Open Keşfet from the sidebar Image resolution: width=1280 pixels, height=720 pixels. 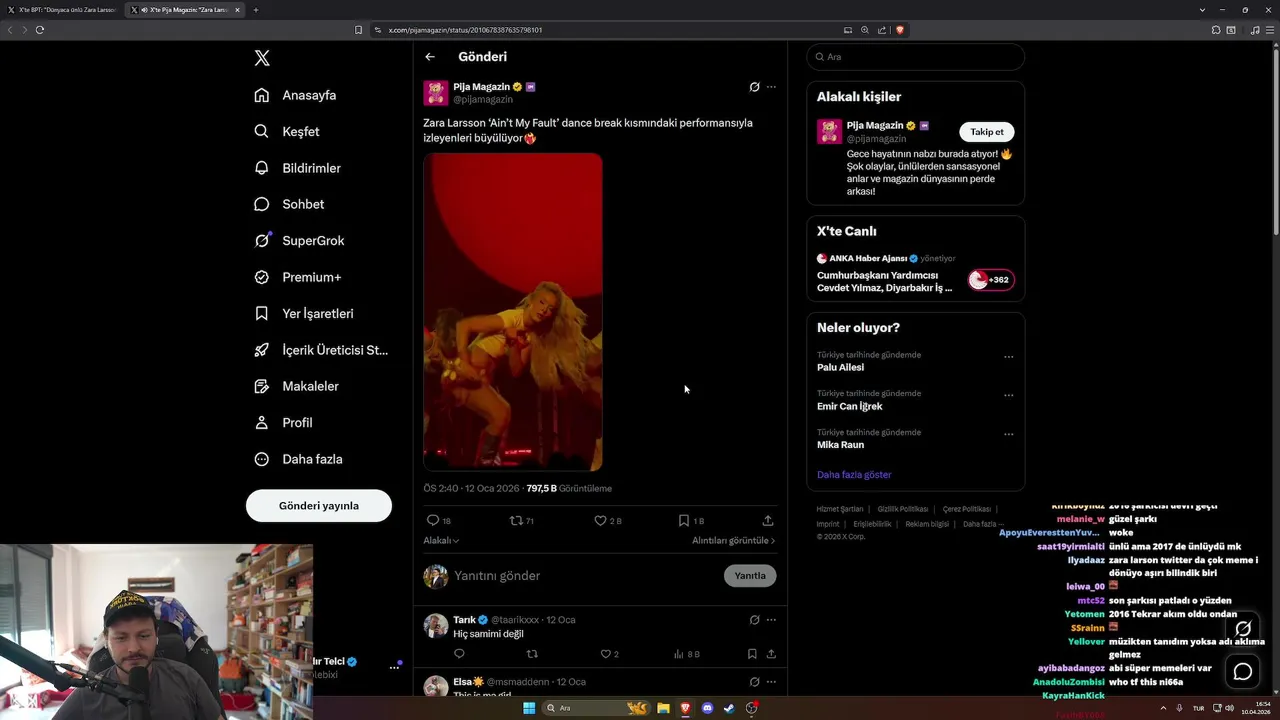click(x=288, y=131)
